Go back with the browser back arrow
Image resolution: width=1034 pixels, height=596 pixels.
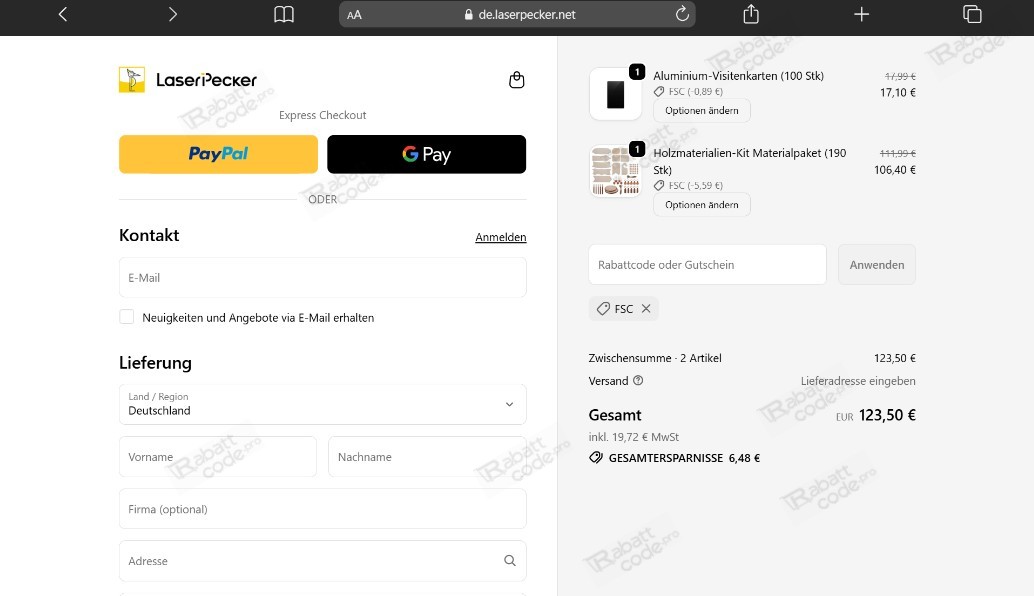[63, 14]
